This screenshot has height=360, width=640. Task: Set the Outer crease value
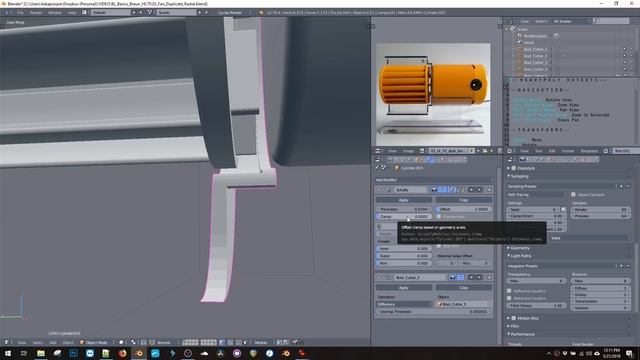point(403,256)
